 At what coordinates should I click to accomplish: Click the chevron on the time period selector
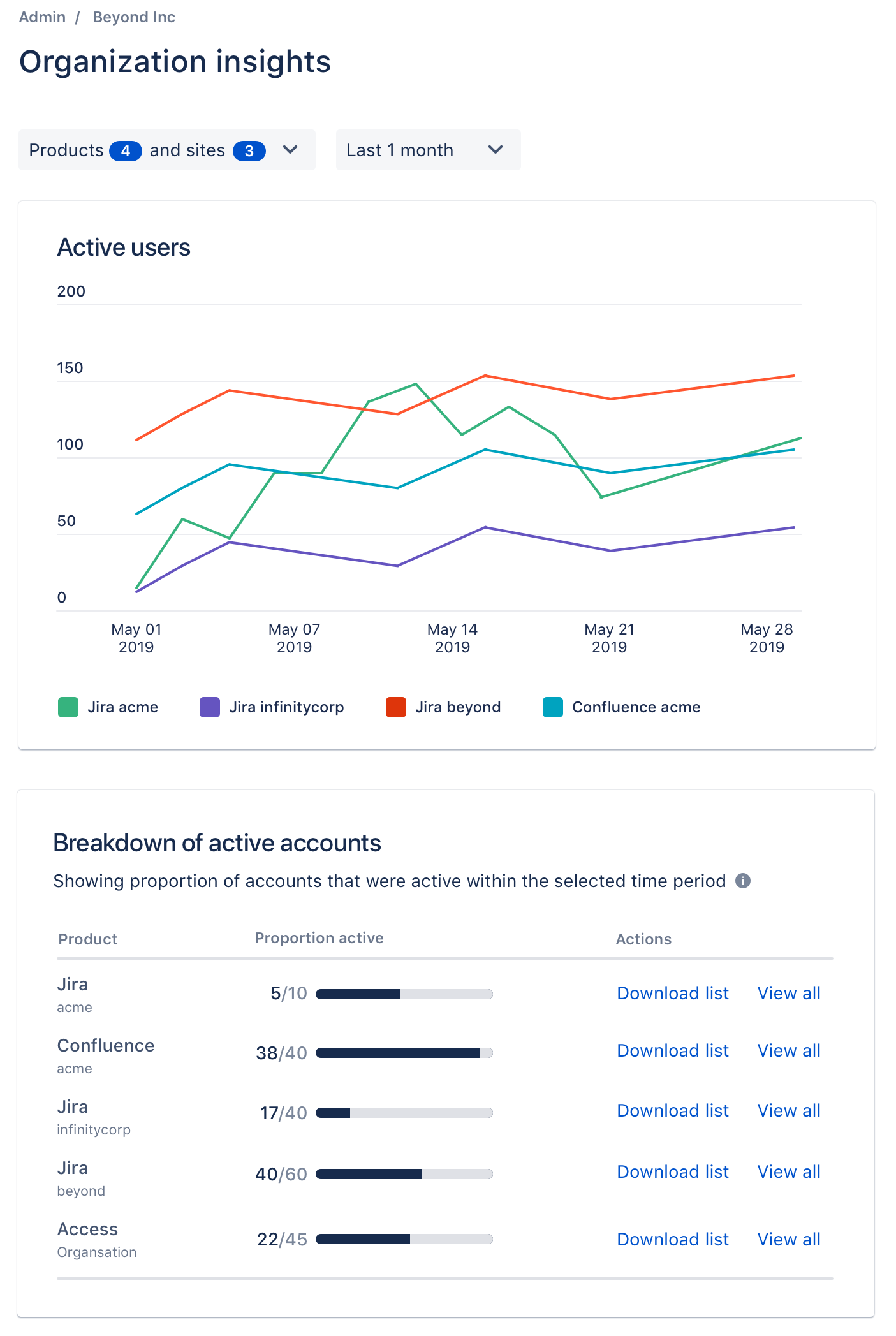pyautogui.click(x=496, y=150)
